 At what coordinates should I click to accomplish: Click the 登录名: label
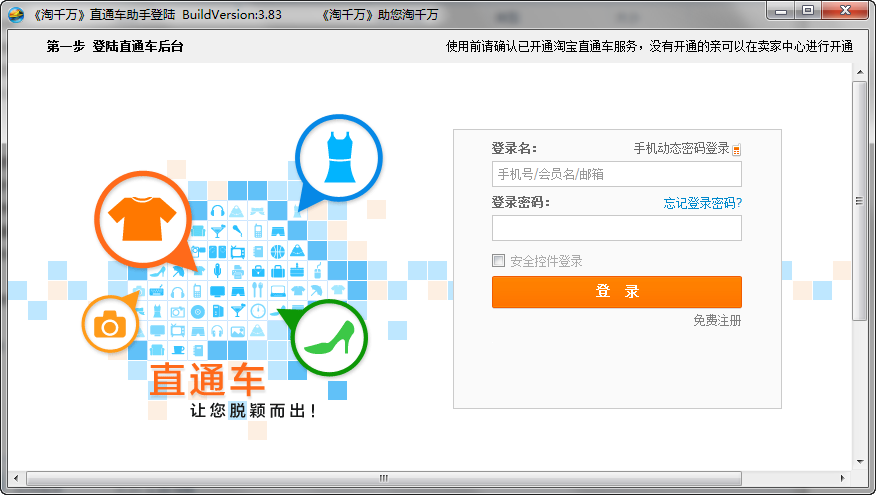click(514, 149)
